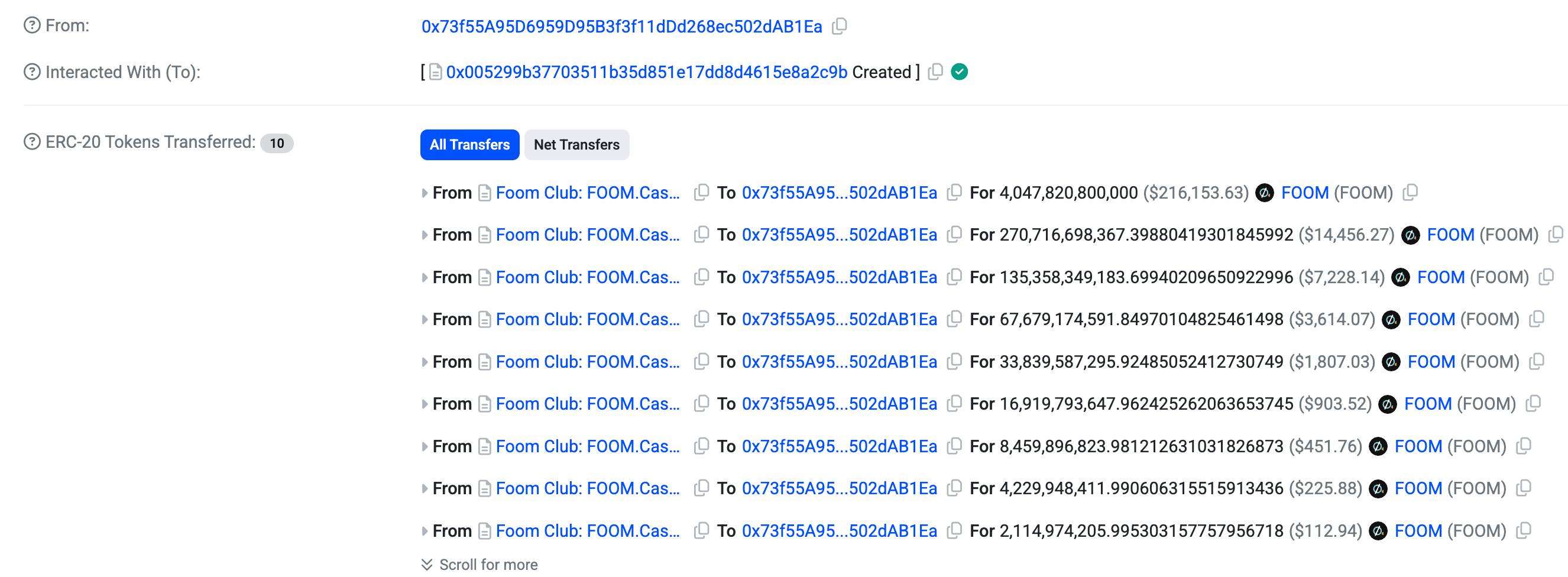Open the Interacted With help tooltip
The image size is (1568, 577).
[x=32, y=72]
